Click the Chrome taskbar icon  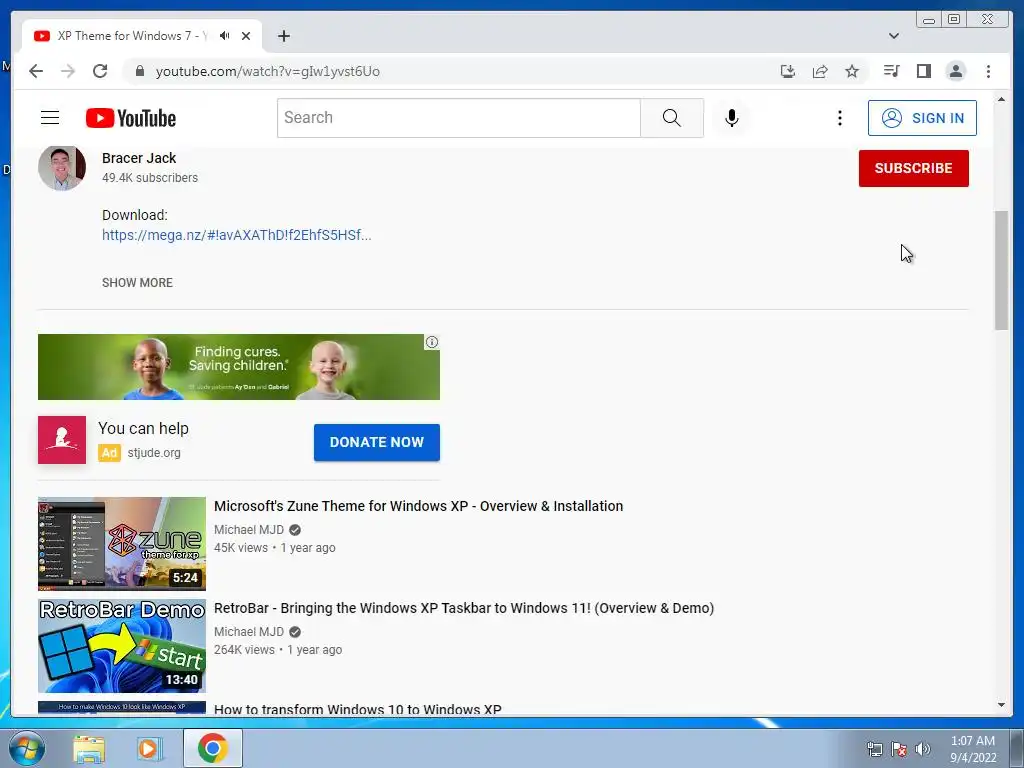213,748
